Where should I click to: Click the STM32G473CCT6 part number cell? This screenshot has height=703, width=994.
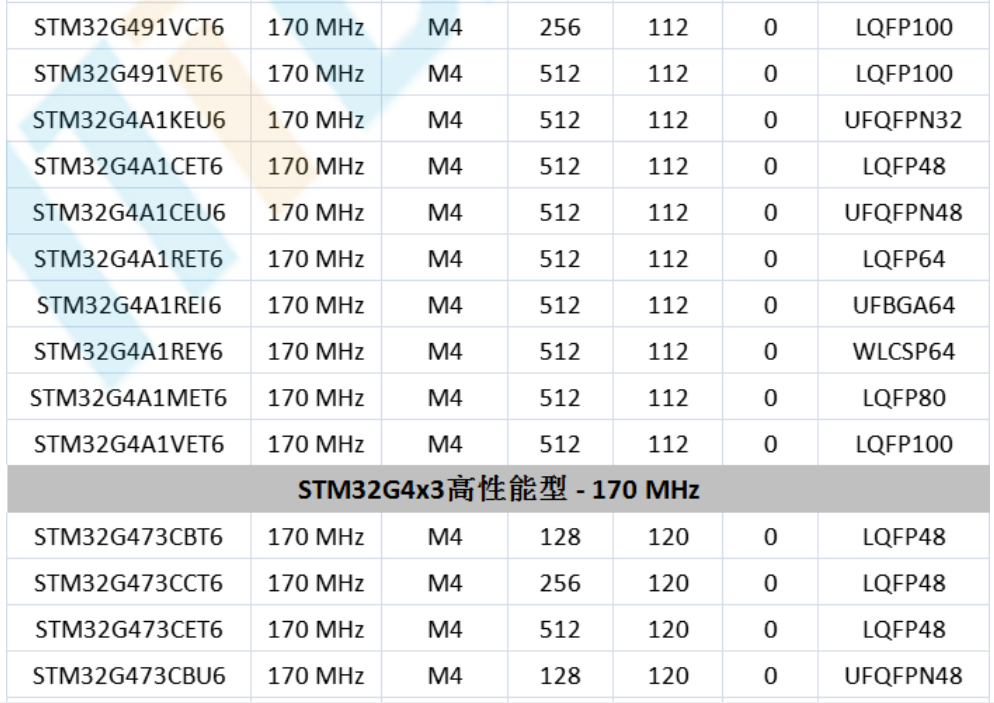[x=128, y=583]
